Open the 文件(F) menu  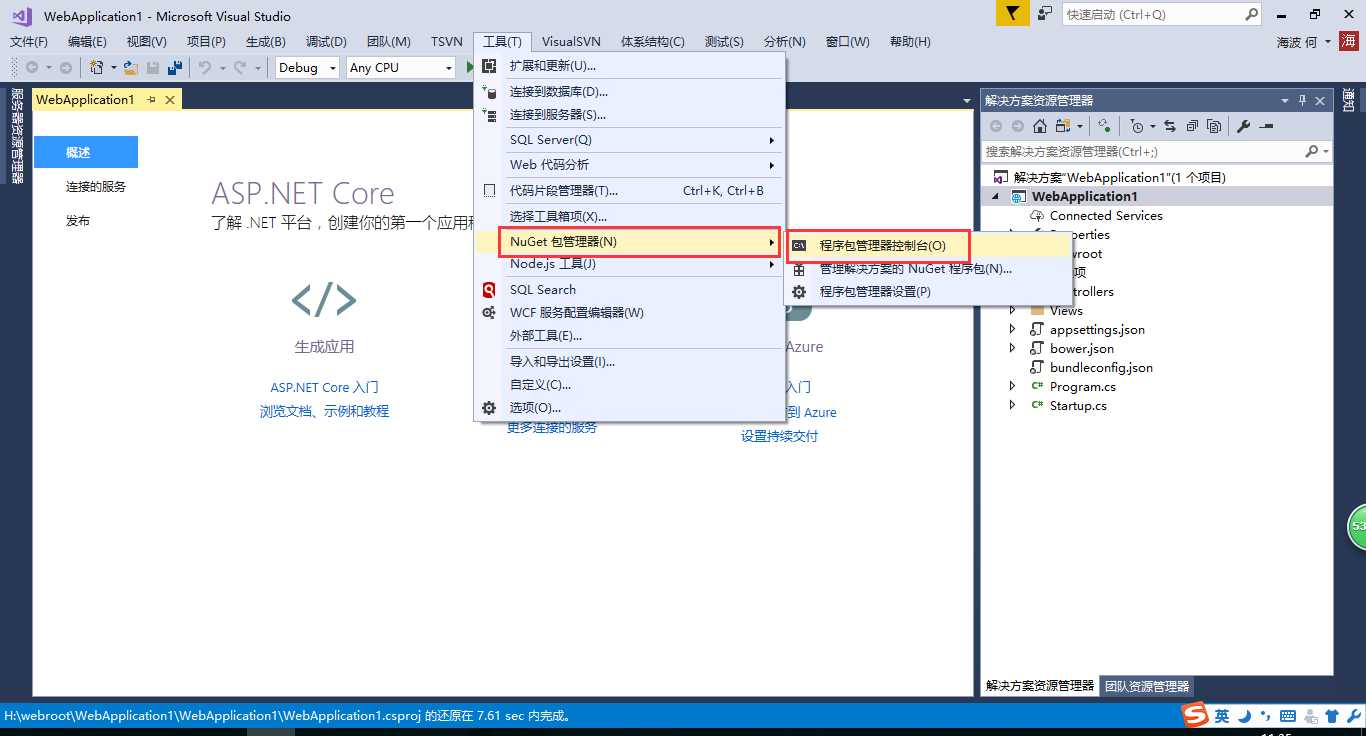click(29, 42)
